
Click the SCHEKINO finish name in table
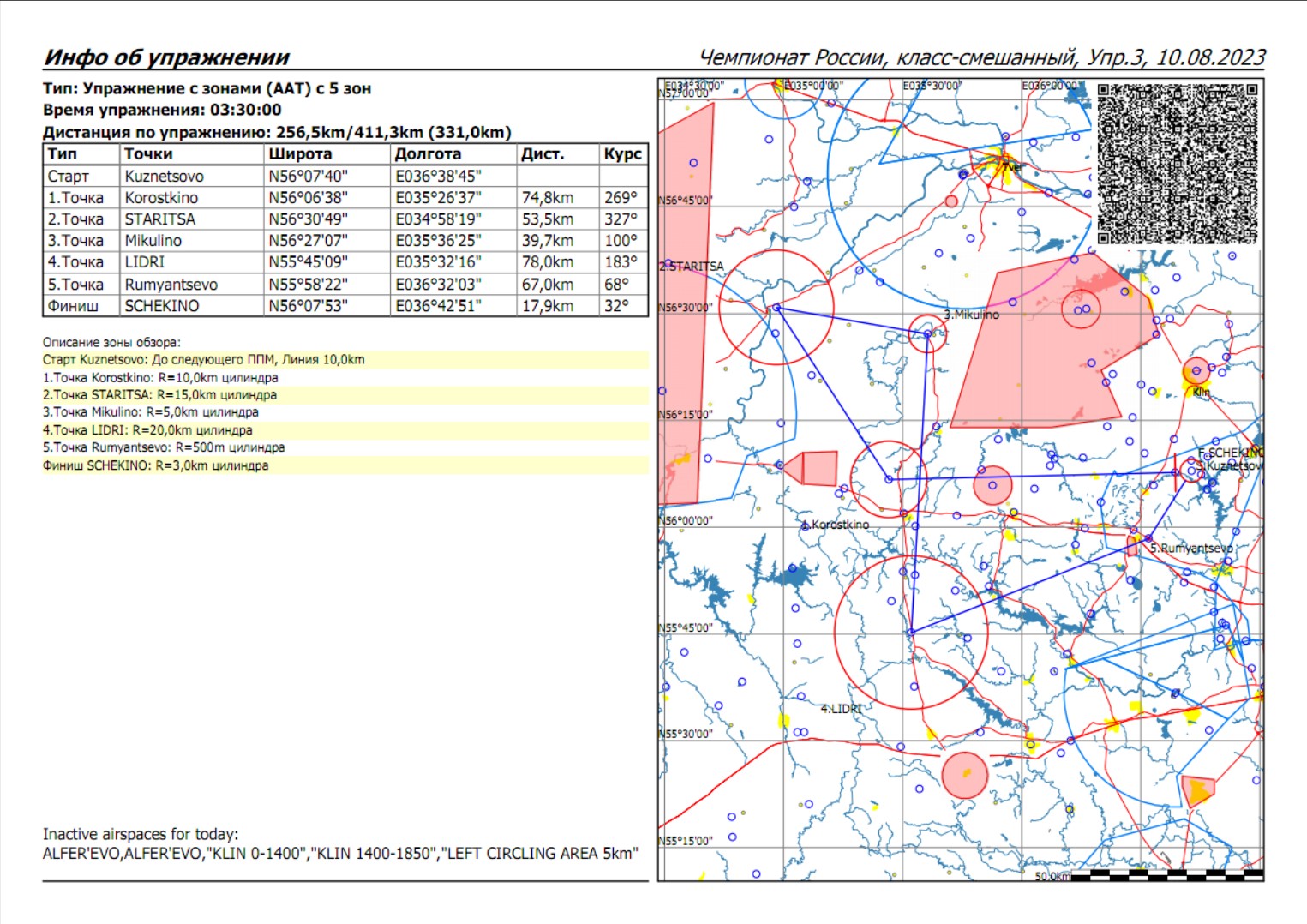click(162, 306)
